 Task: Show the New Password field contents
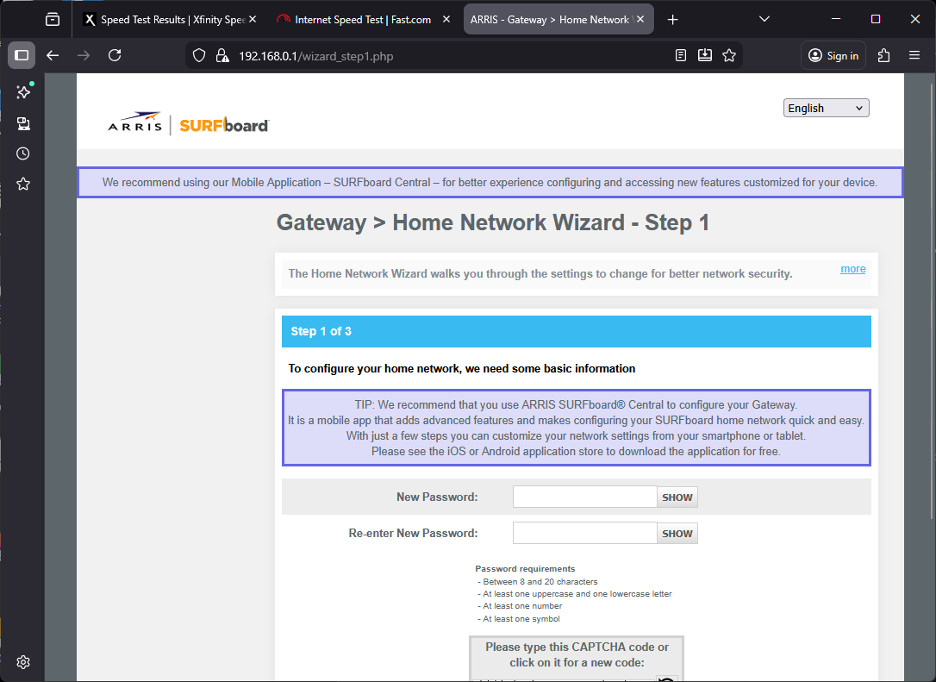[x=677, y=497]
